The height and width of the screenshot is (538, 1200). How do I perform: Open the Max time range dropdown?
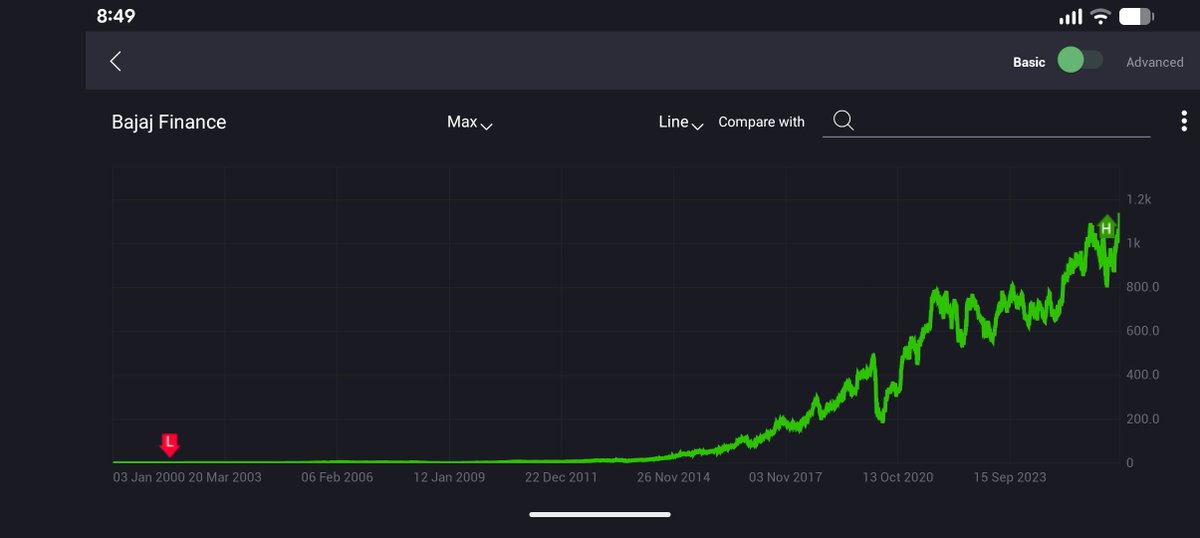coord(470,122)
